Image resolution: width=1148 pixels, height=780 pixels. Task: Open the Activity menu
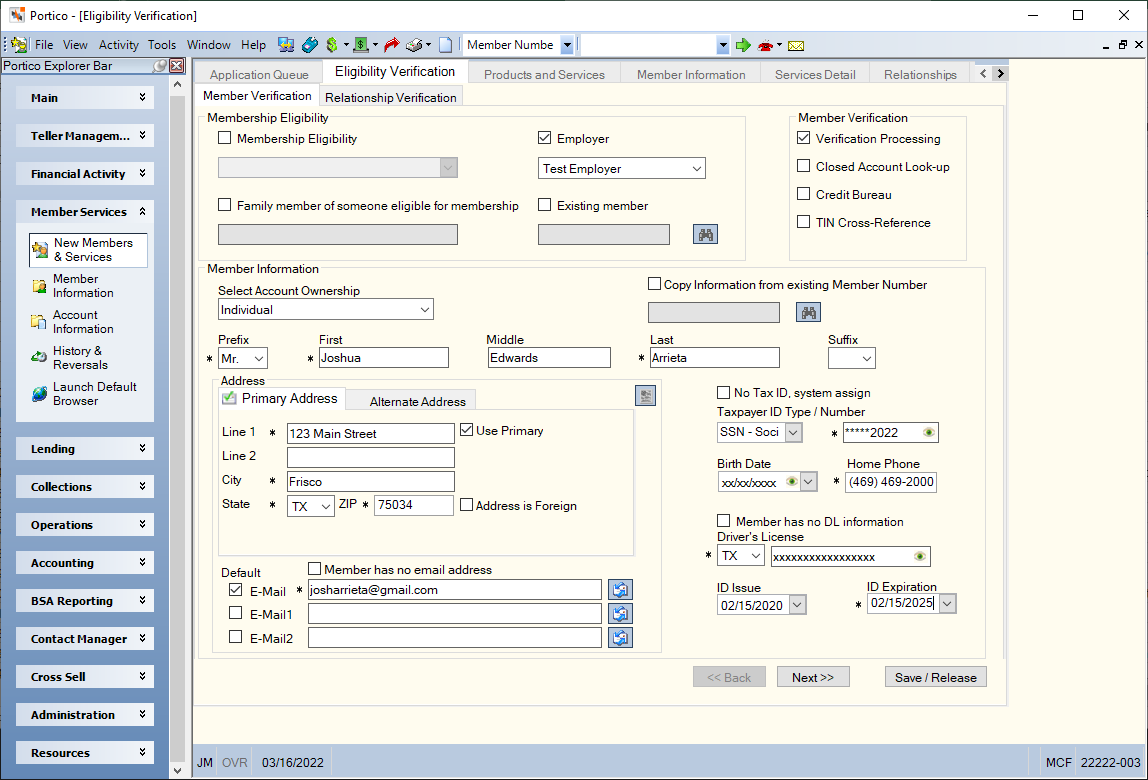tap(119, 45)
